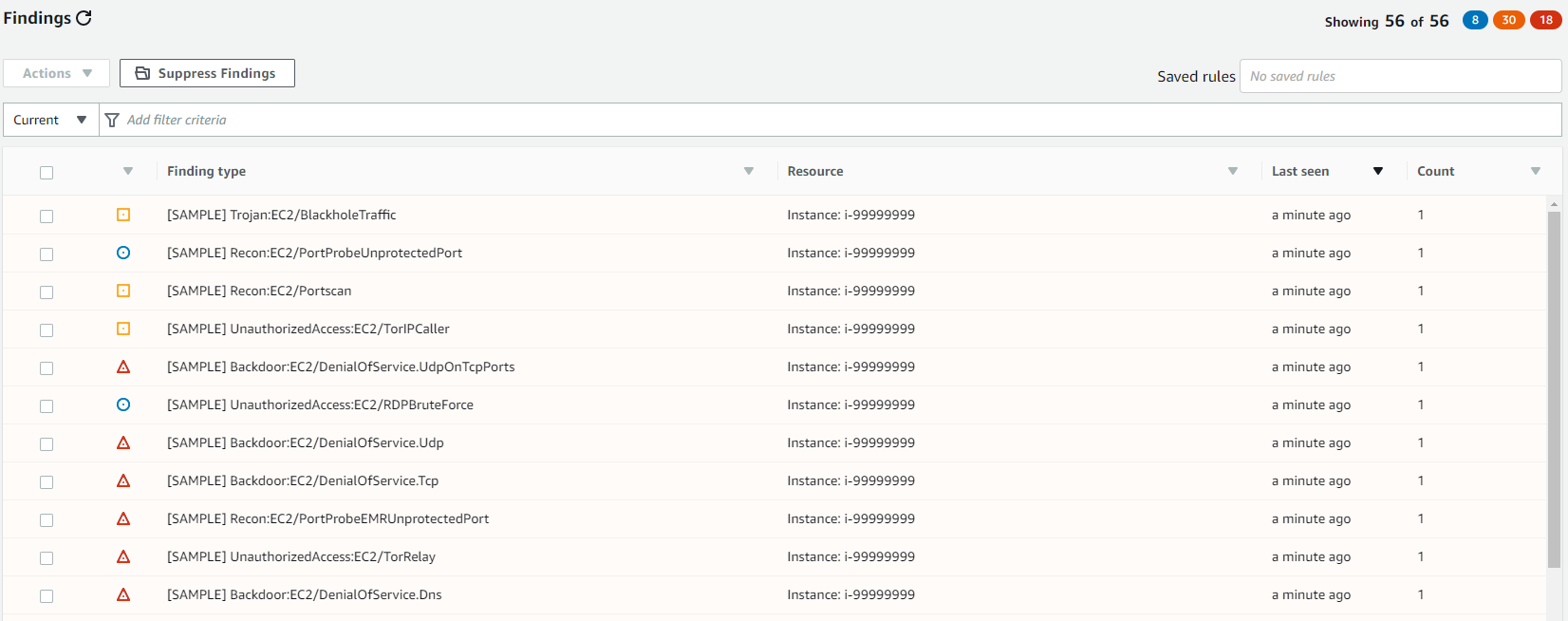Viewport: 1568px width, 621px height.
Task: Tick checkbox for Backdoor:EC2/DenialOfService.Dns
Action: (47, 595)
